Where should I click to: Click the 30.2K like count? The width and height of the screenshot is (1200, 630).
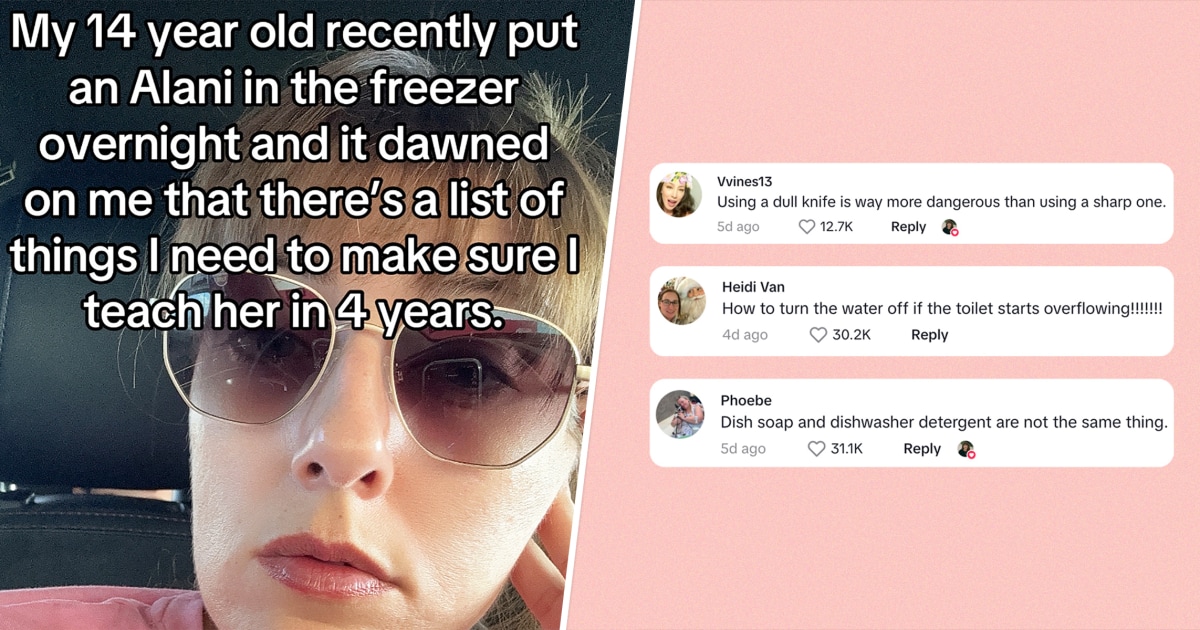point(851,335)
